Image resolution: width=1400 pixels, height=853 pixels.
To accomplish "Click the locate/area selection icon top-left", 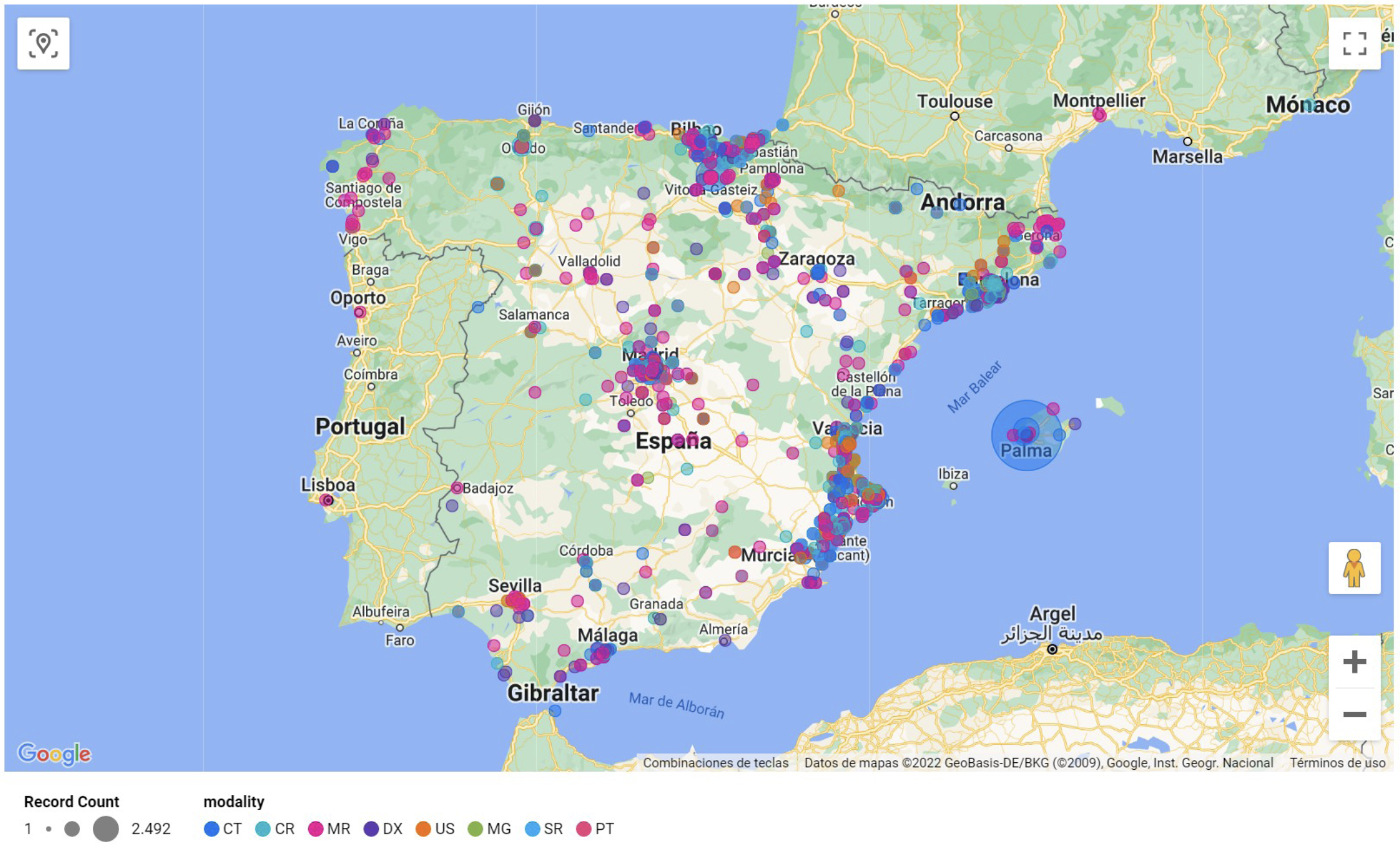I will 43,44.
